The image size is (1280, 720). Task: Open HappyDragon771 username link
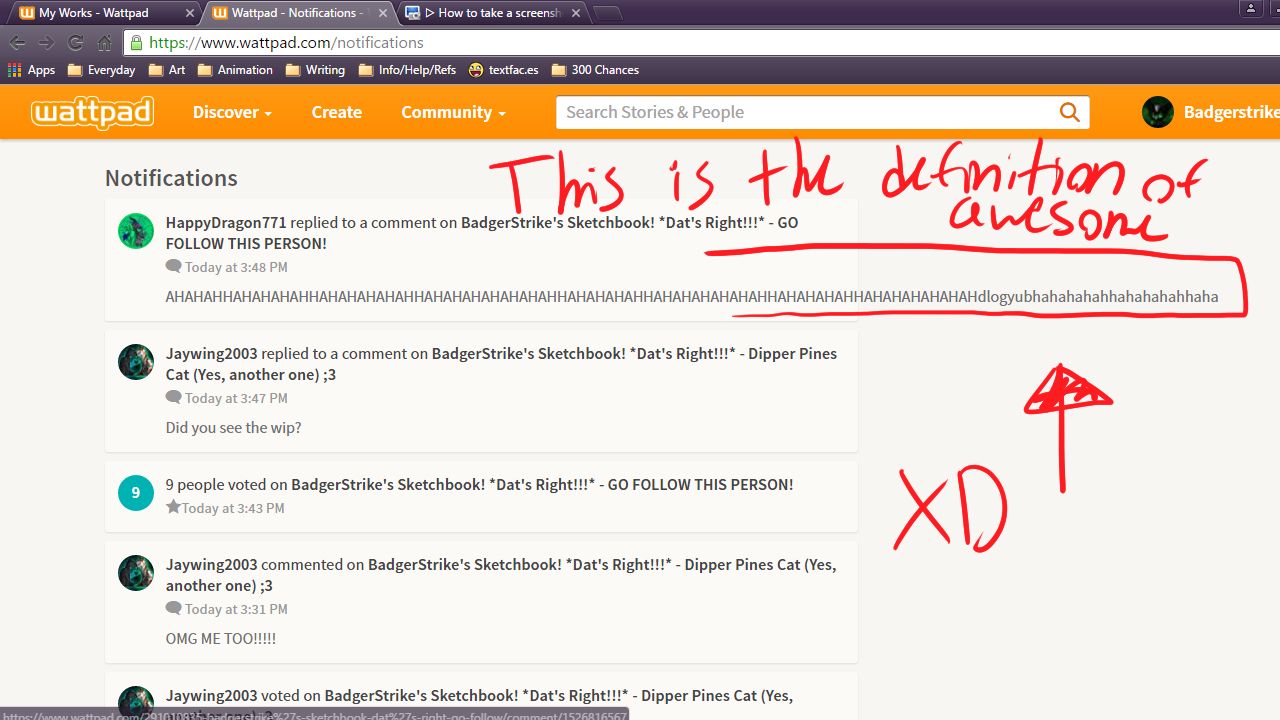tap(226, 223)
